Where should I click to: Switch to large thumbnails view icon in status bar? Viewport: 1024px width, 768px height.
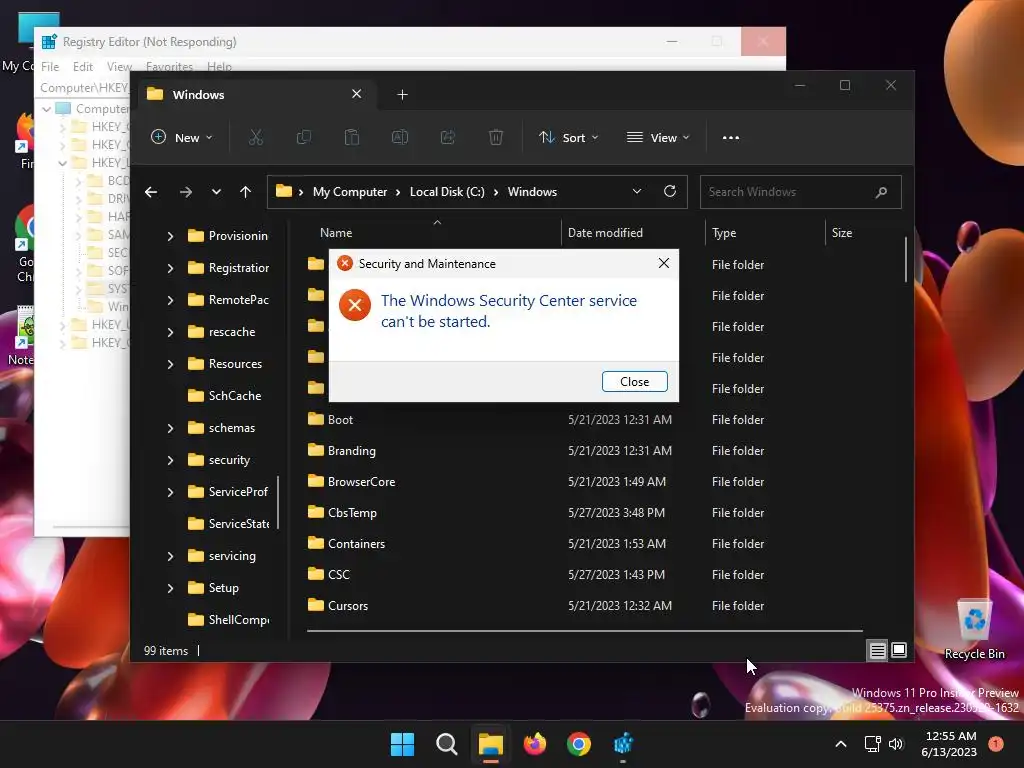click(899, 650)
